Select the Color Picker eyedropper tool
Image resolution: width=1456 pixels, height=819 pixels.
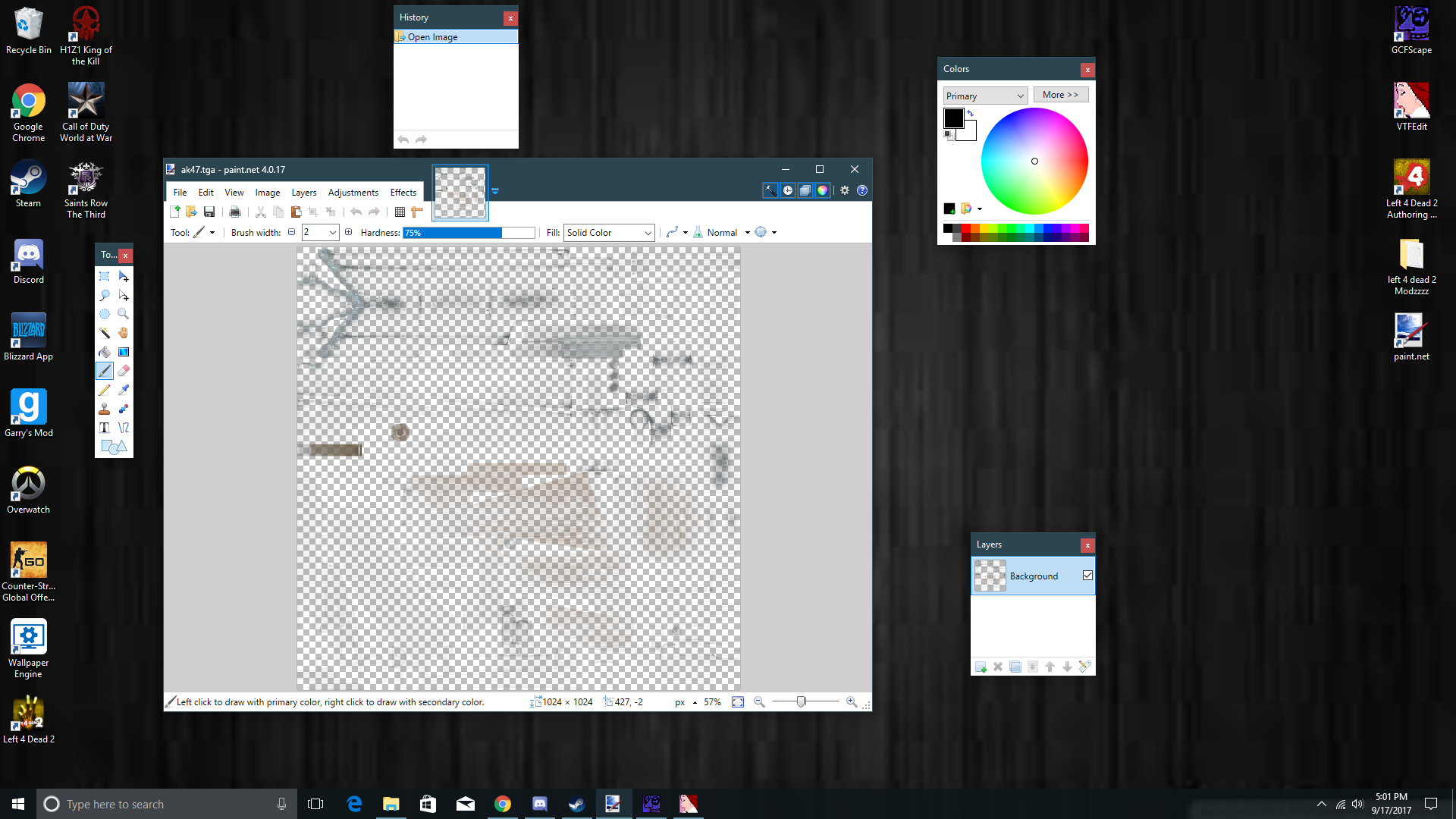124,390
